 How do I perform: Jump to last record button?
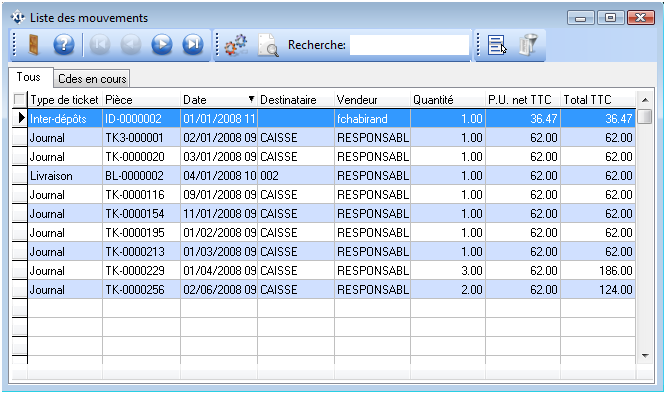click(x=193, y=45)
